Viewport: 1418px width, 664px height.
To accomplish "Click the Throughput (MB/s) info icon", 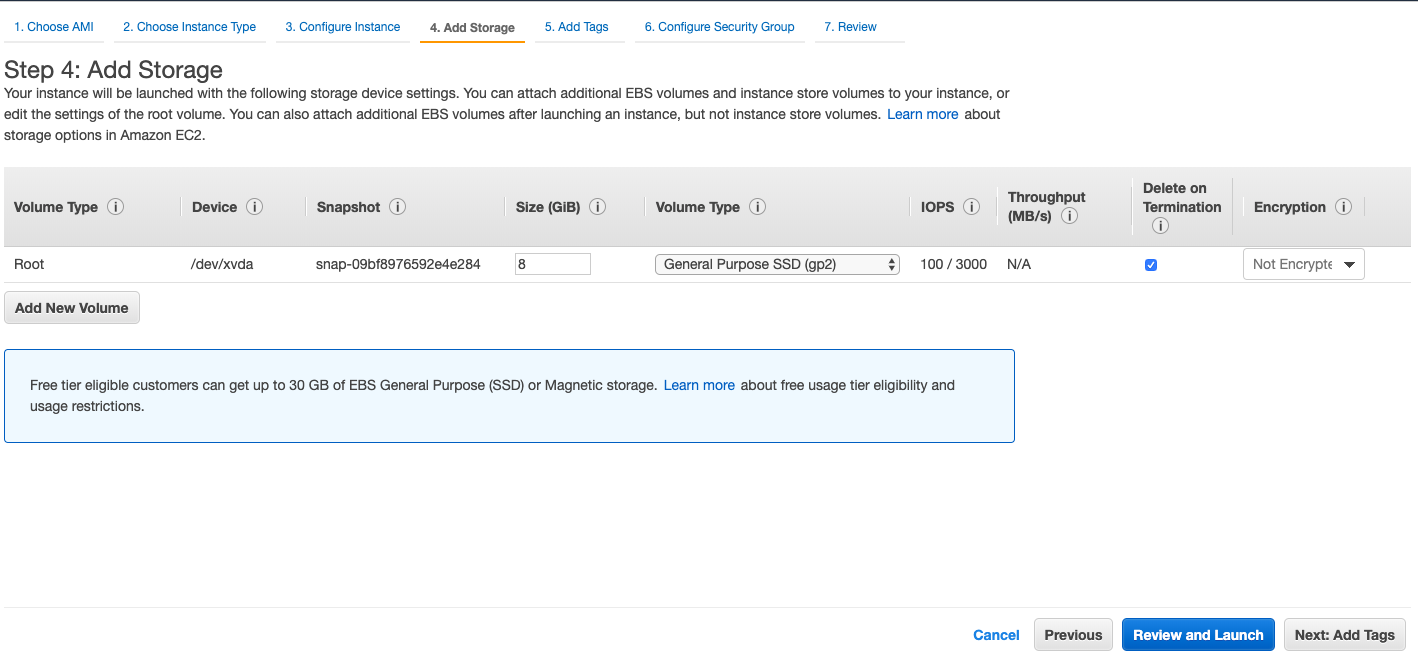I will click(x=1069, y=216).
